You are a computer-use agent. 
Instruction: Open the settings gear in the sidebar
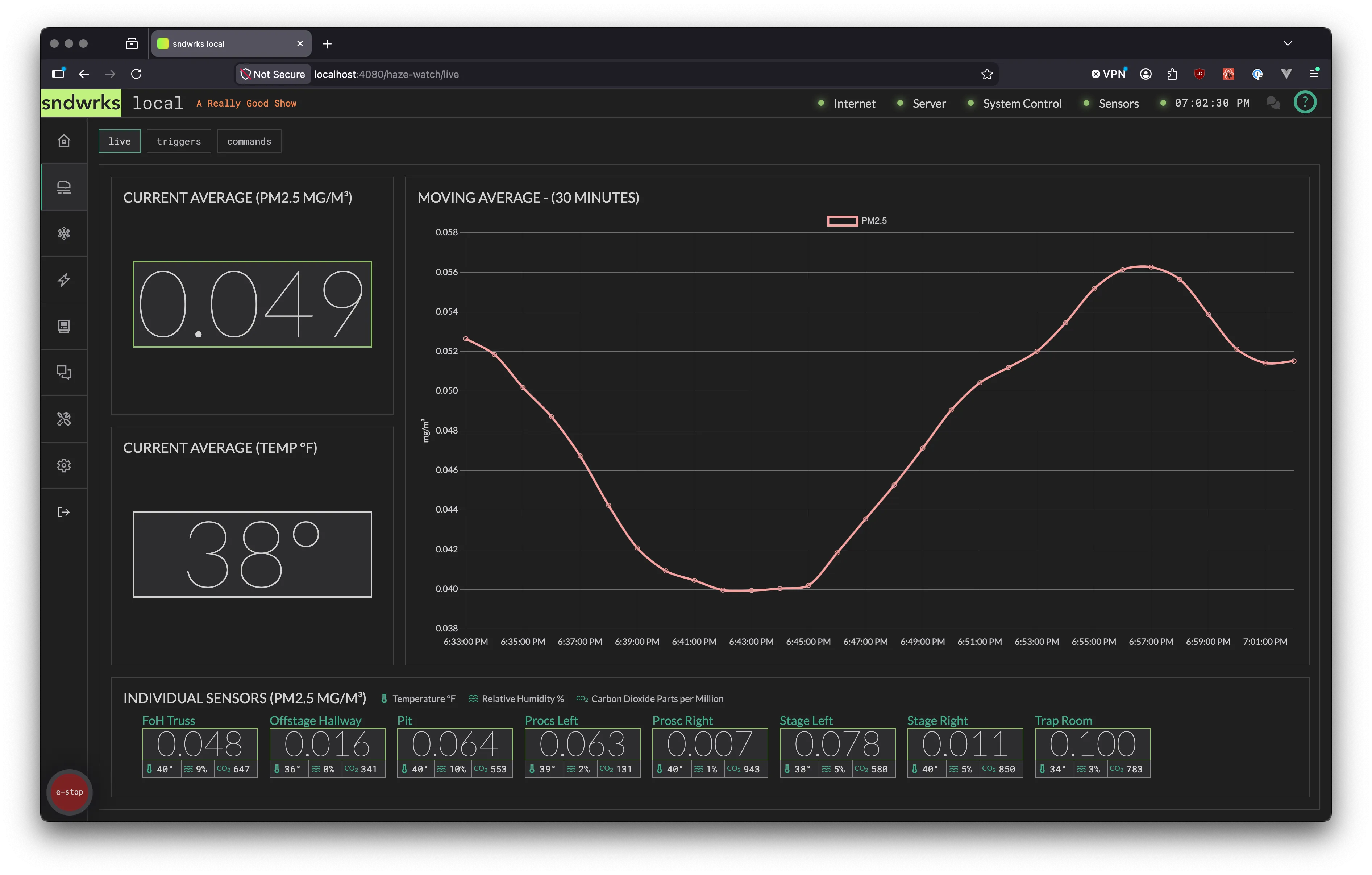pyautogui.click(x=64, y=465)
